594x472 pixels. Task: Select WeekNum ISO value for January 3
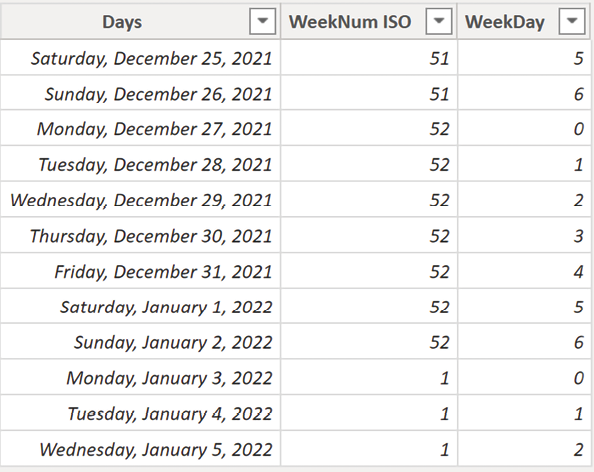tap(369, 377)
